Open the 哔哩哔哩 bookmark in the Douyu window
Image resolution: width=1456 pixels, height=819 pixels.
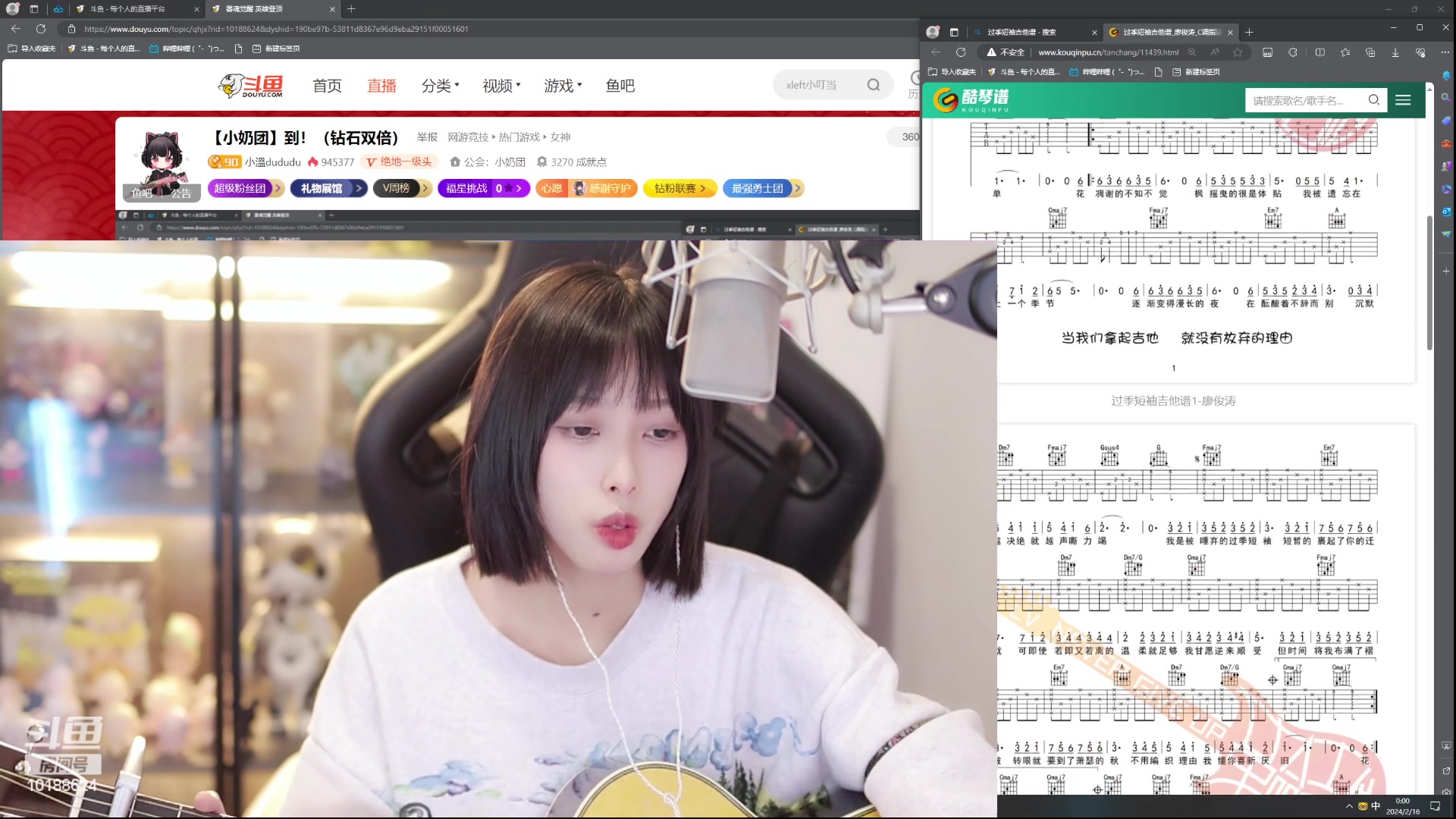(x=187, y=49)
